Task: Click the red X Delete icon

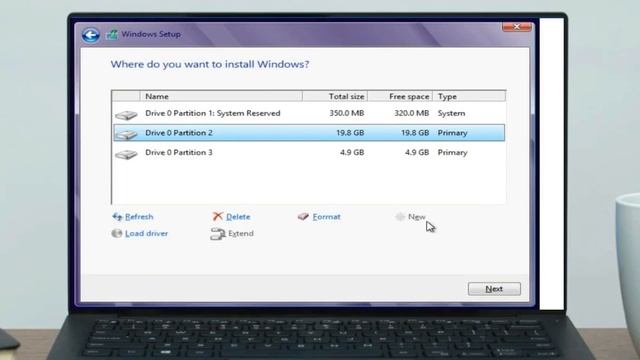Action: coord(218,216)
